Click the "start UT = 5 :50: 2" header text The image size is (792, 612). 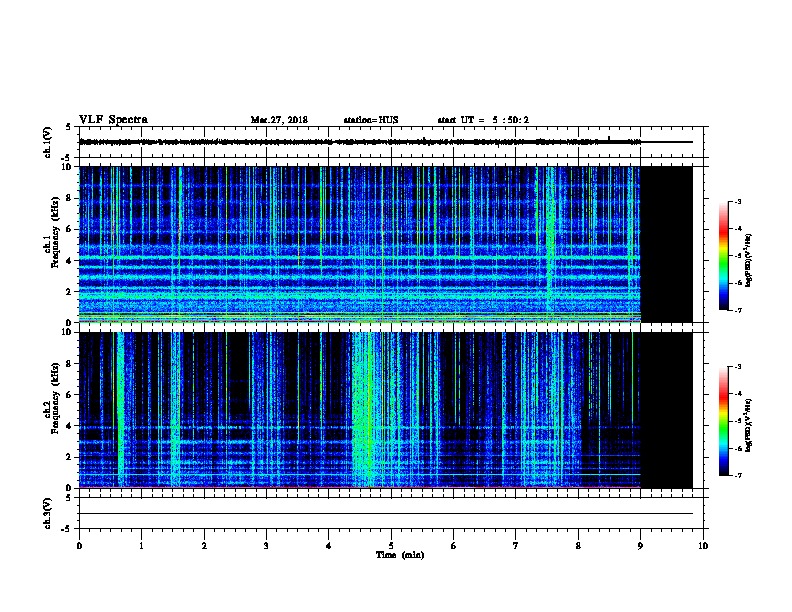pos(483,120)
